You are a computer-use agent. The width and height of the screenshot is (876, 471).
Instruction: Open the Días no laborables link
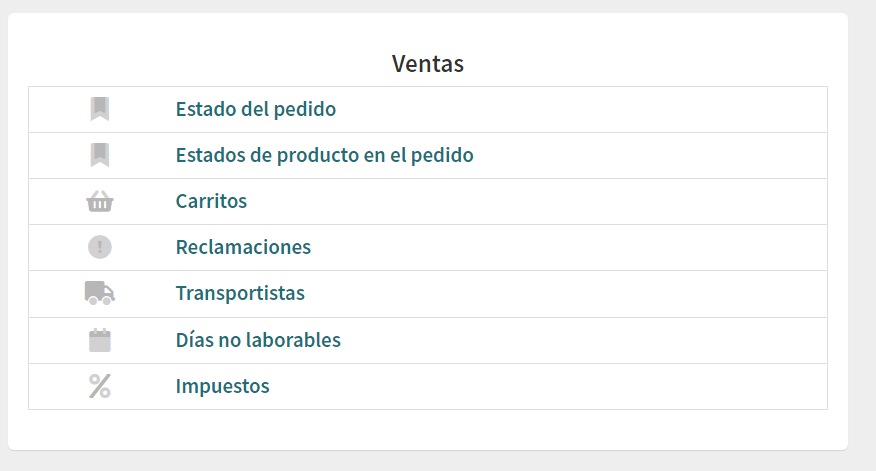coord(258,340)
